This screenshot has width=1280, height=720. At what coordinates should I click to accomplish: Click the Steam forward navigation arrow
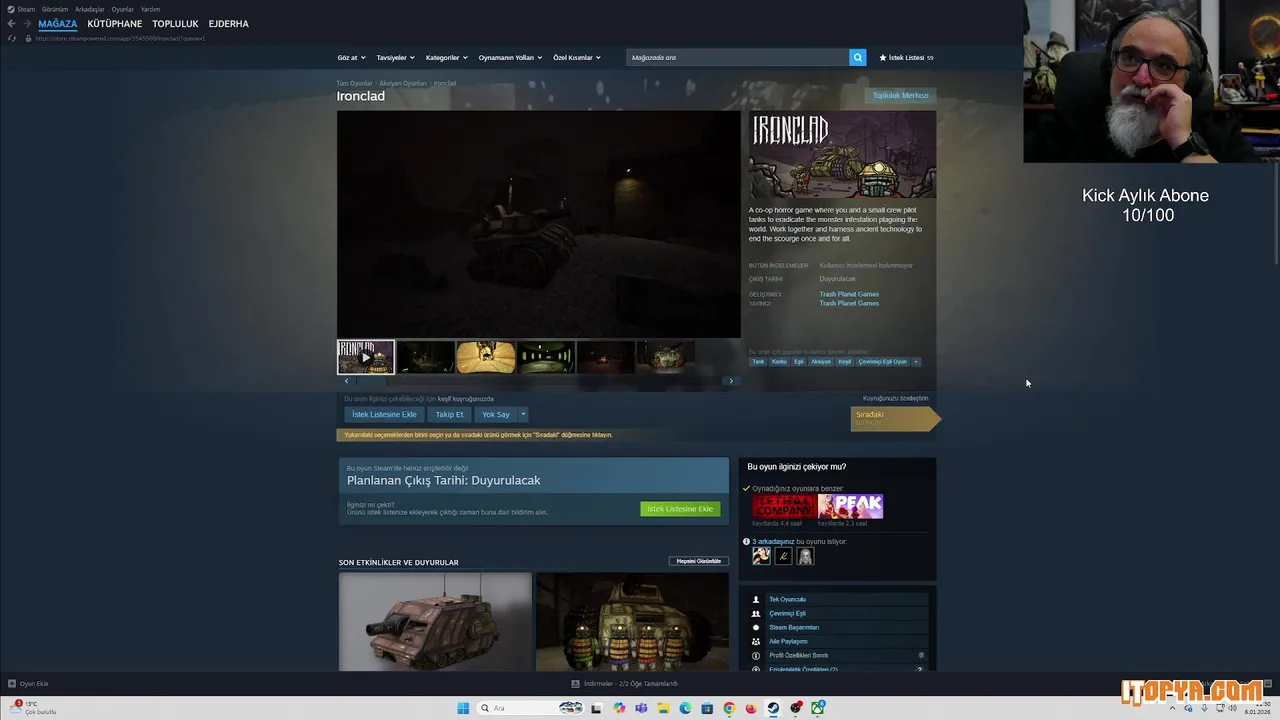pyautogui.click(x=26, y=23)
